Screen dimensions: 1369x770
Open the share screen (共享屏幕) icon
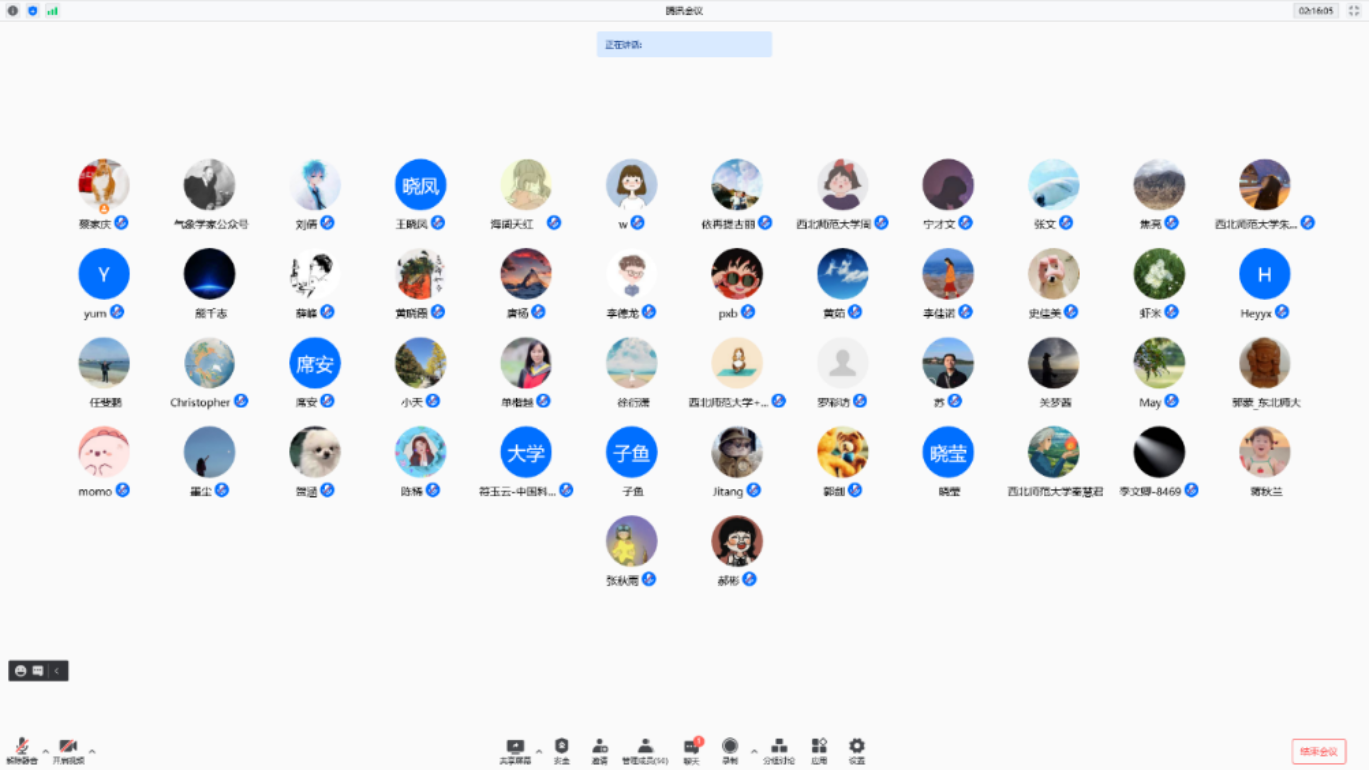pyautogui.click(x=515, y=750)
